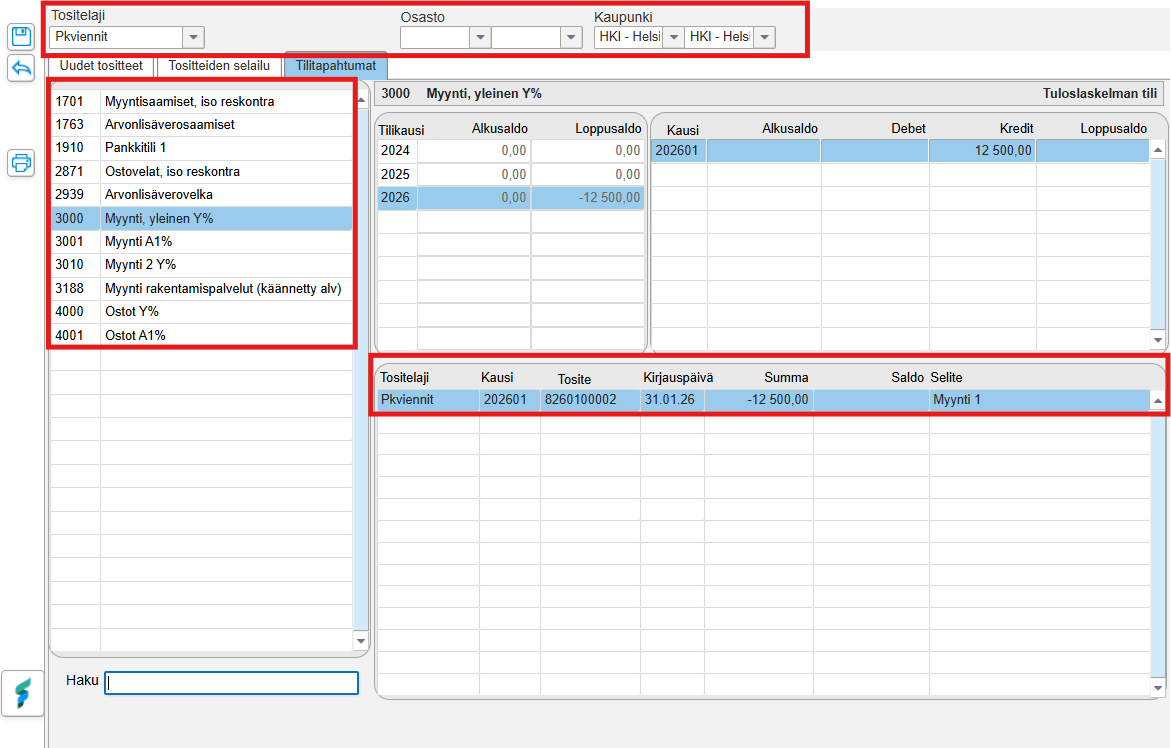
Task: Open the first Osasto dropdown
Action: pyautogui.click(x=480, y=37)
